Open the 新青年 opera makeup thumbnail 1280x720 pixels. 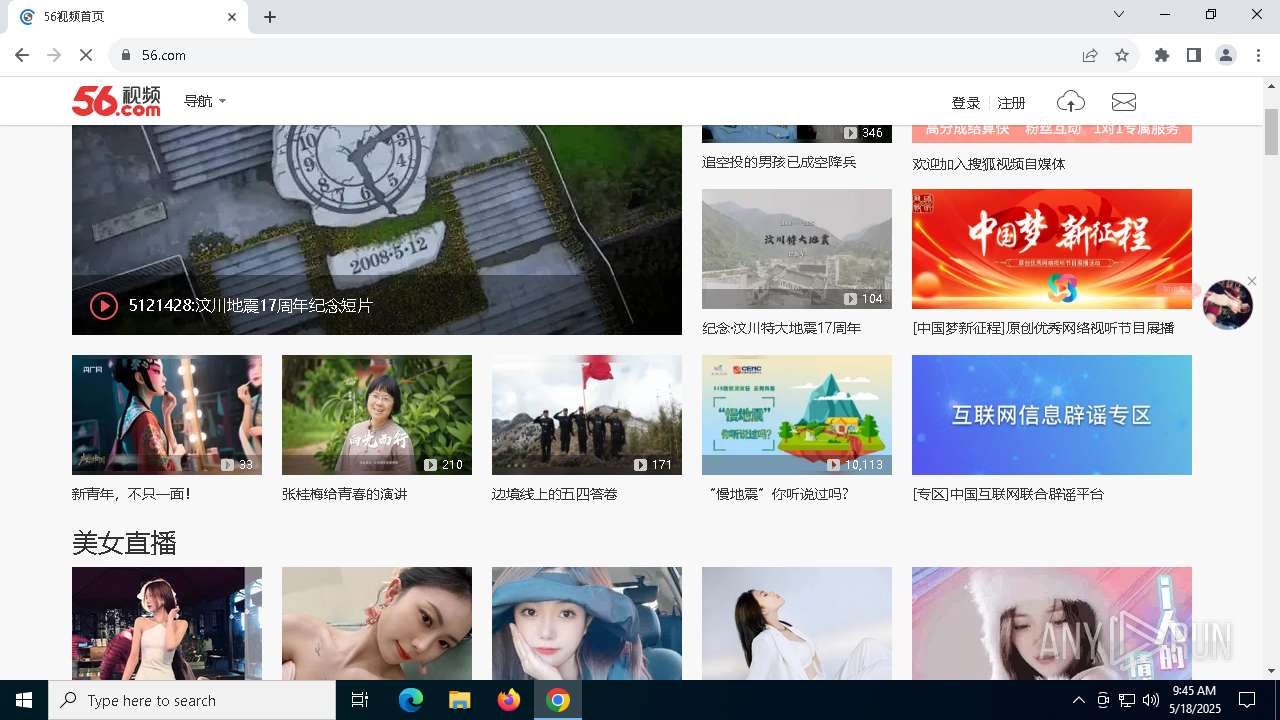(x=167, y=415)
